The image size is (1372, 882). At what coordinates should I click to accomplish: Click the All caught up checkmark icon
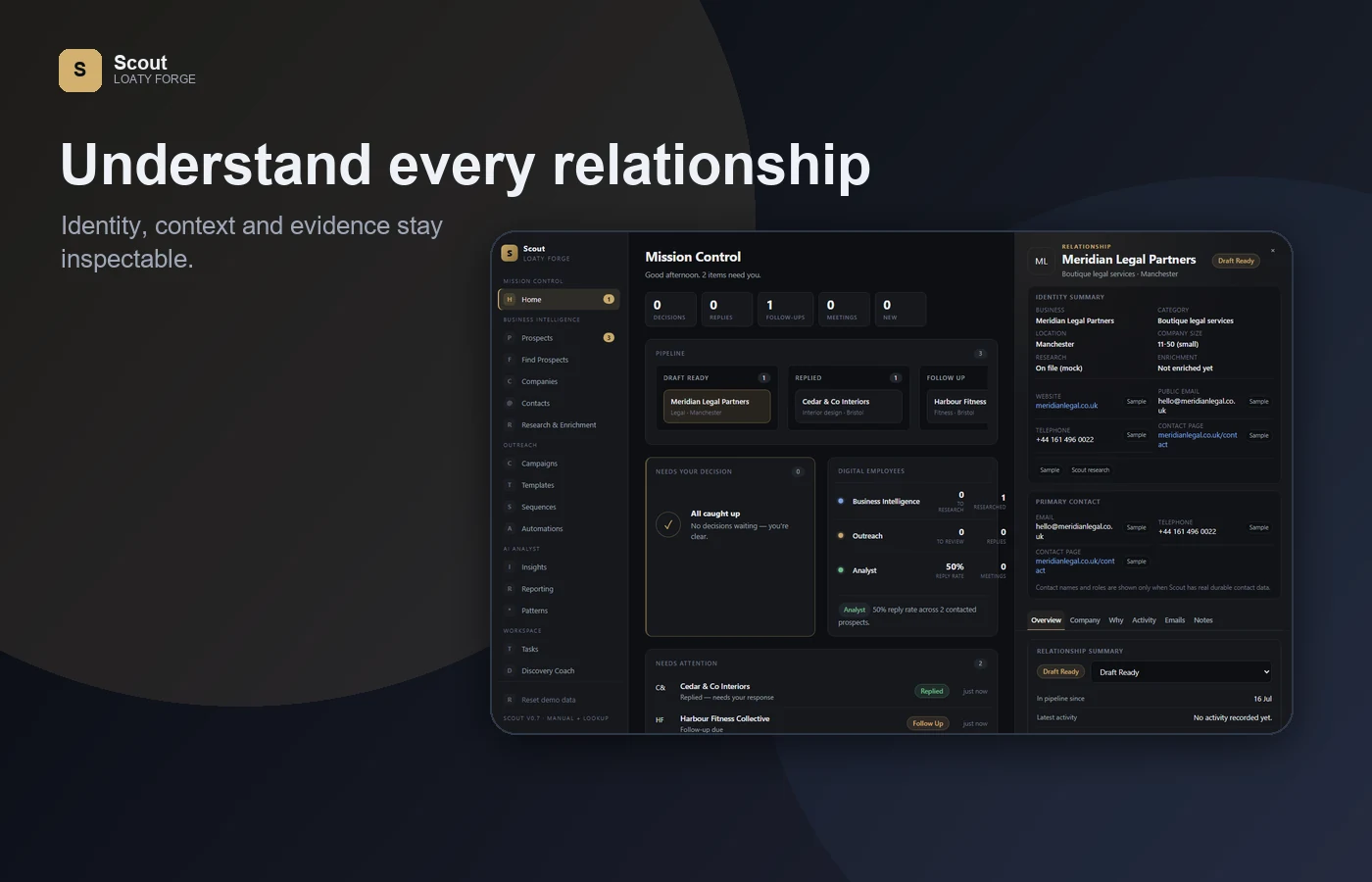[668, 524]
